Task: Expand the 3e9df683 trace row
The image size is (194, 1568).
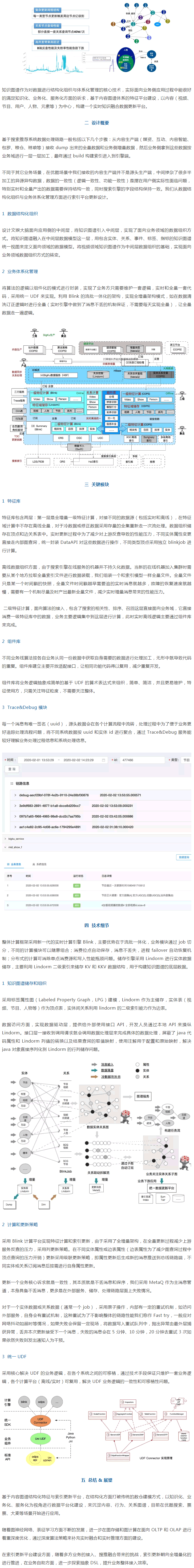Action: 15,805
